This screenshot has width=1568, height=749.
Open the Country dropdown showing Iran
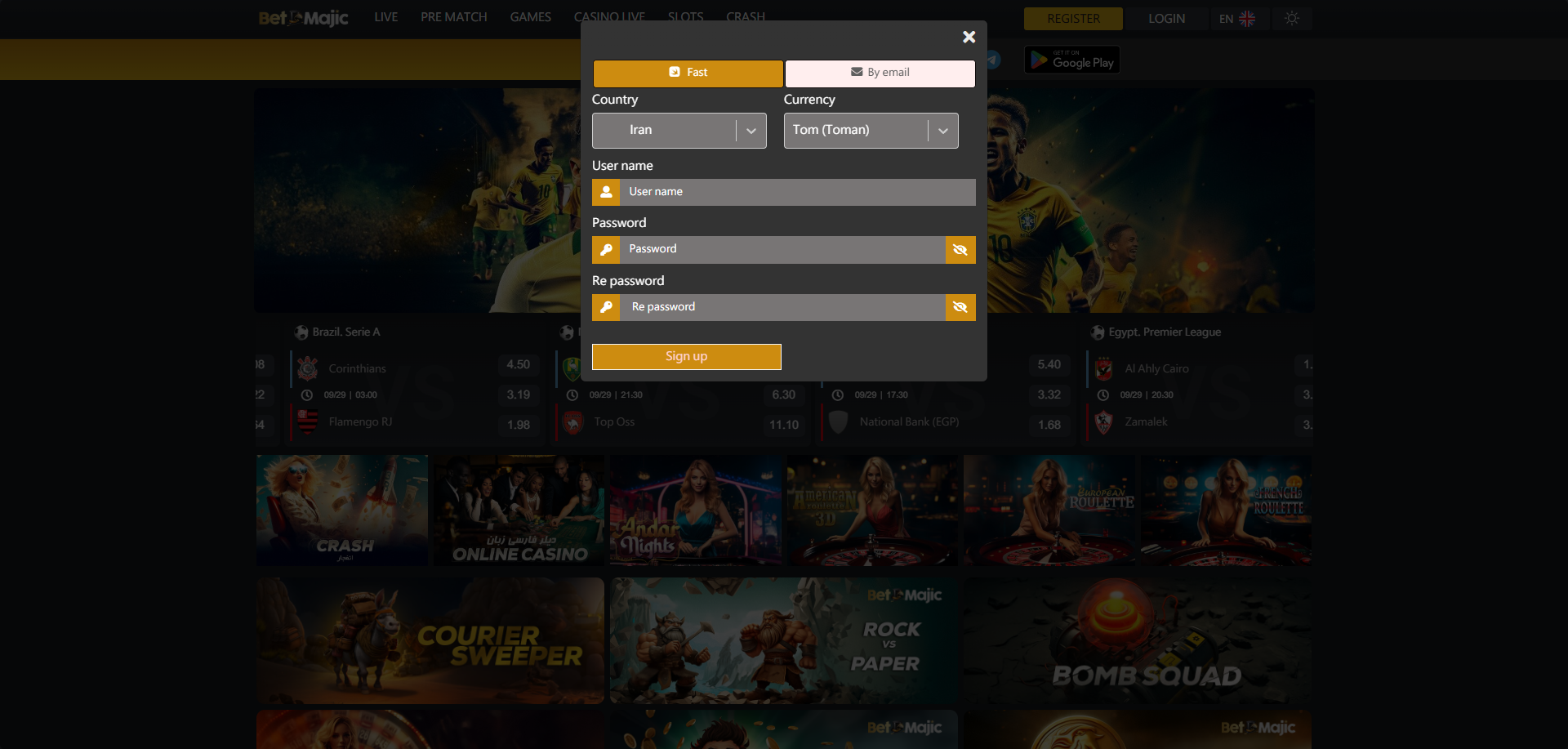click(x=679, y=131)
